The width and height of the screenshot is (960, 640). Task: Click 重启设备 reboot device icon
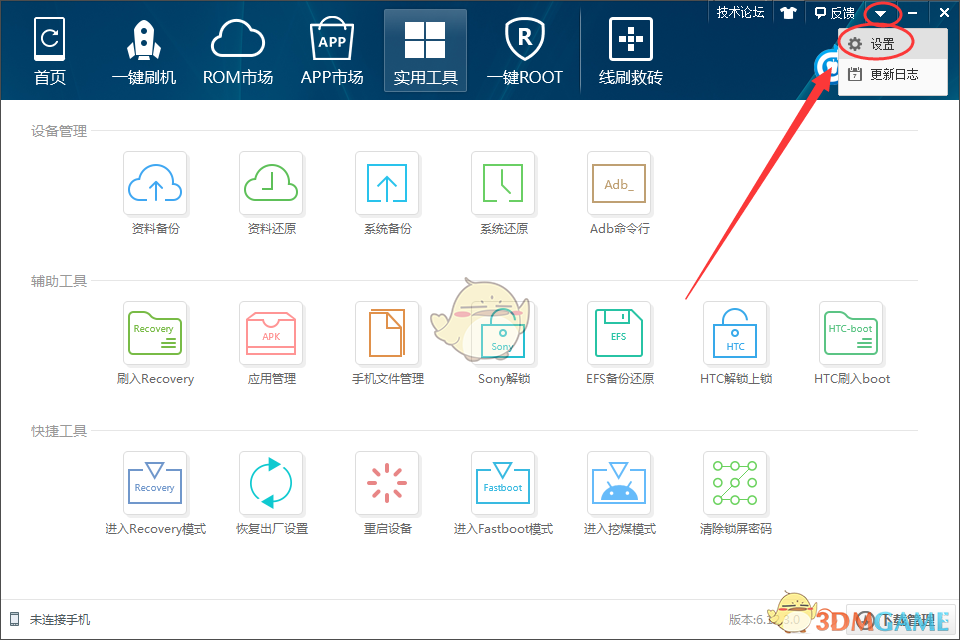click(387, 484)
